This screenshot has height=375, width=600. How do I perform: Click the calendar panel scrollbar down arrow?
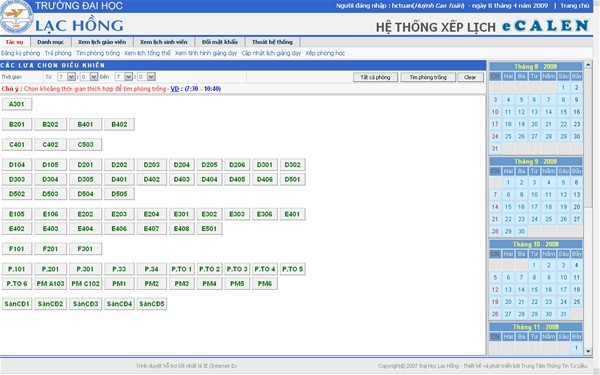pos(588,351)
